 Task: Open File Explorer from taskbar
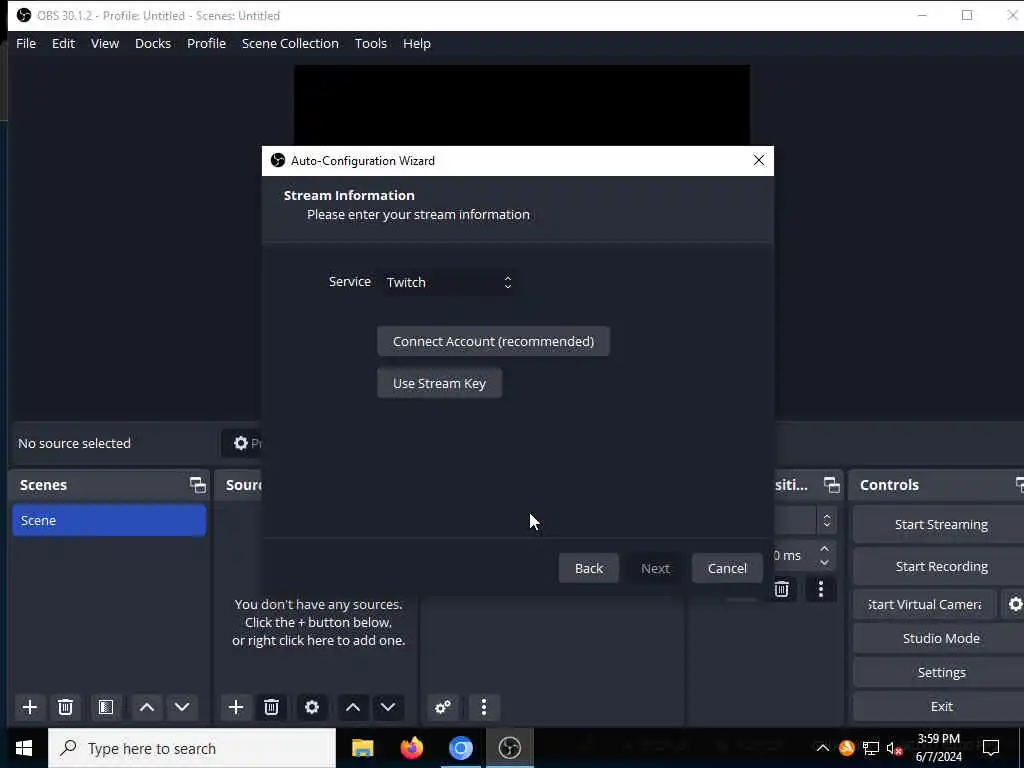[362, 748]
